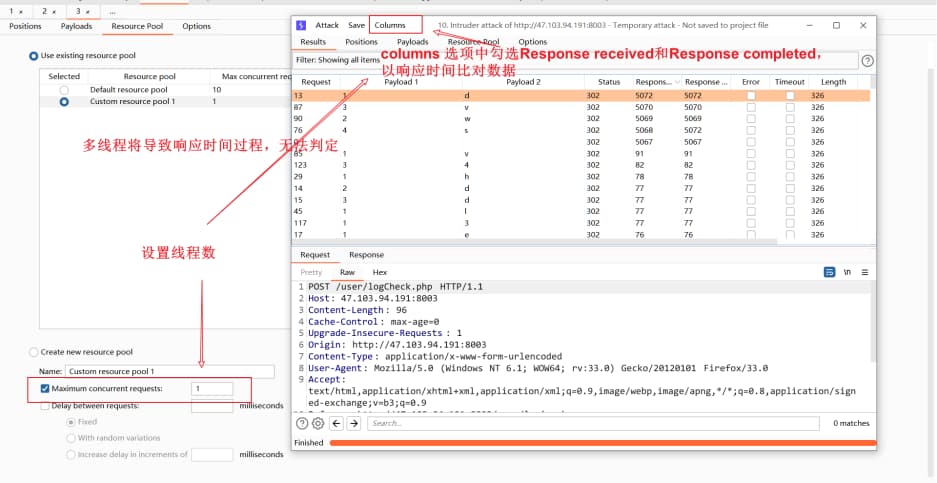Sort results by Status column header
The width and height of the screenshot is (937, 483).
609,82
